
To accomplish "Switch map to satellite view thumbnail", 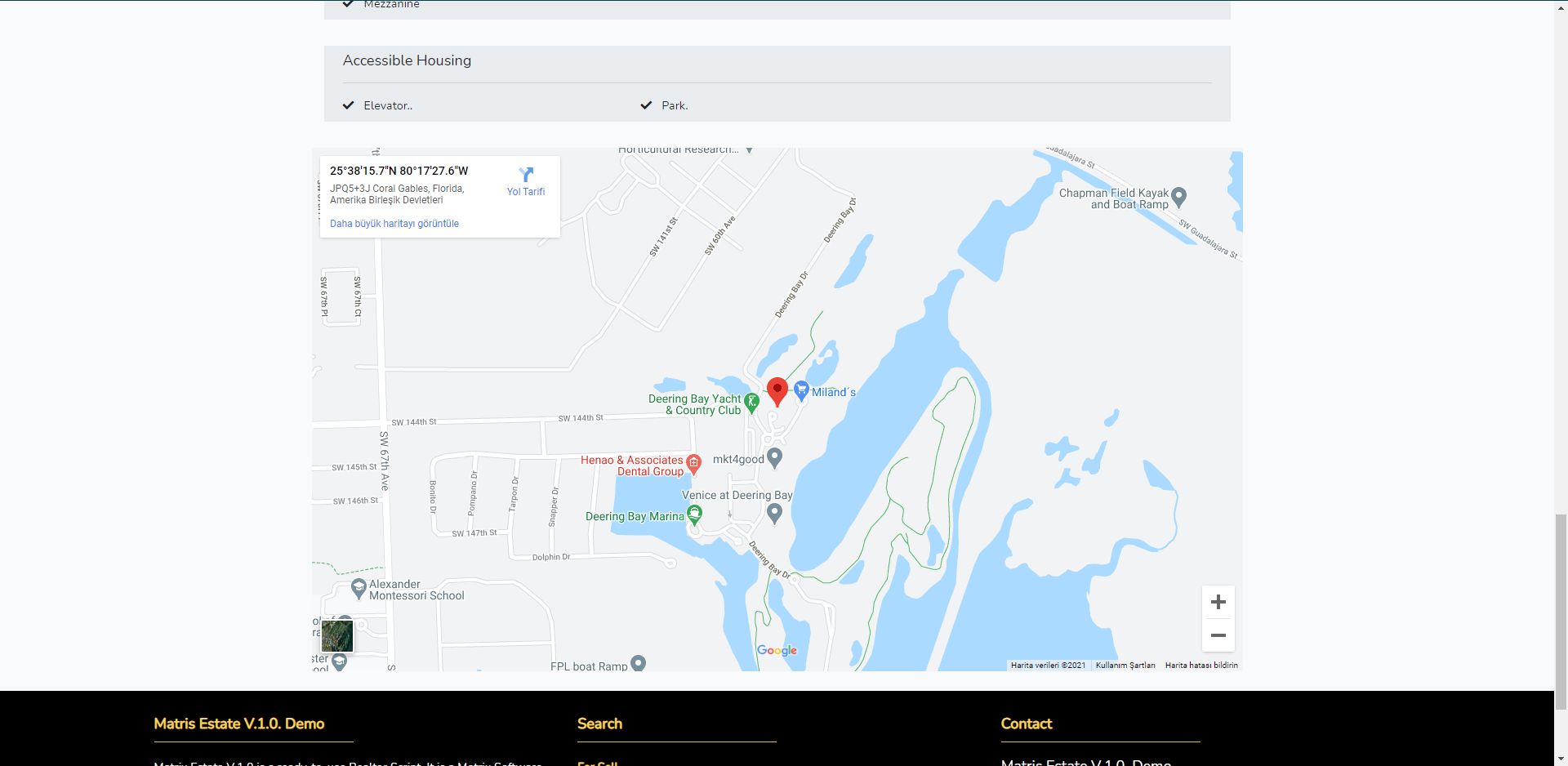I will (337, 636).
